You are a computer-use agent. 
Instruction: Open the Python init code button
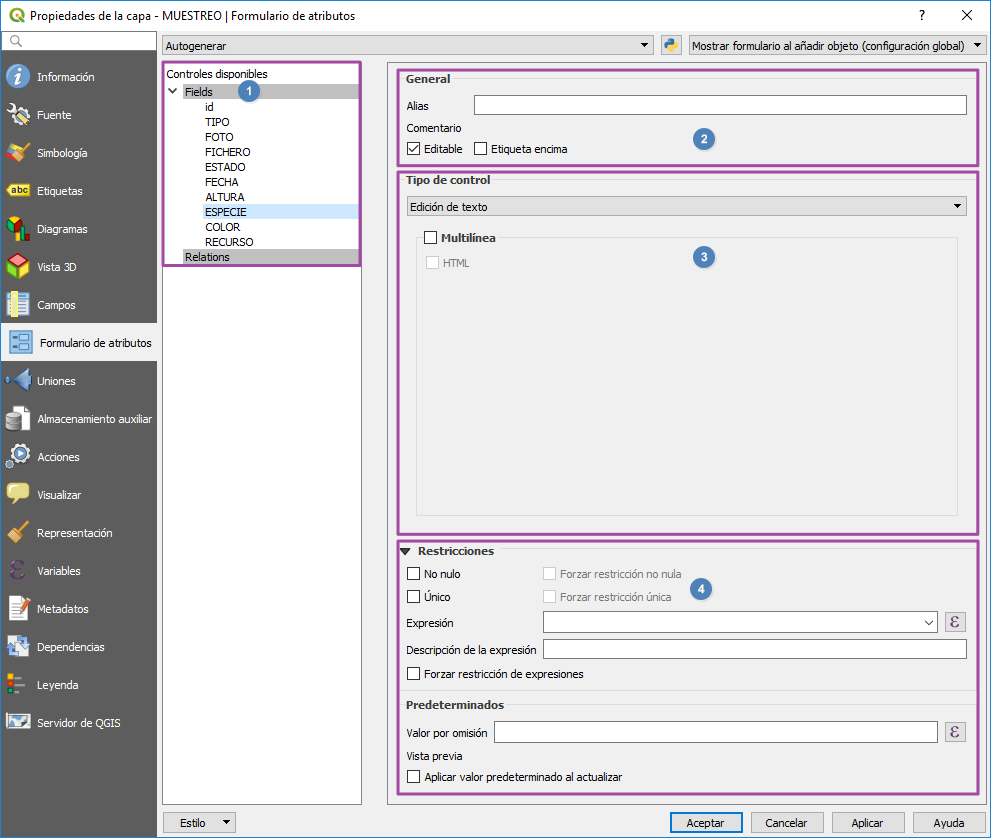[x=671, y=46]
